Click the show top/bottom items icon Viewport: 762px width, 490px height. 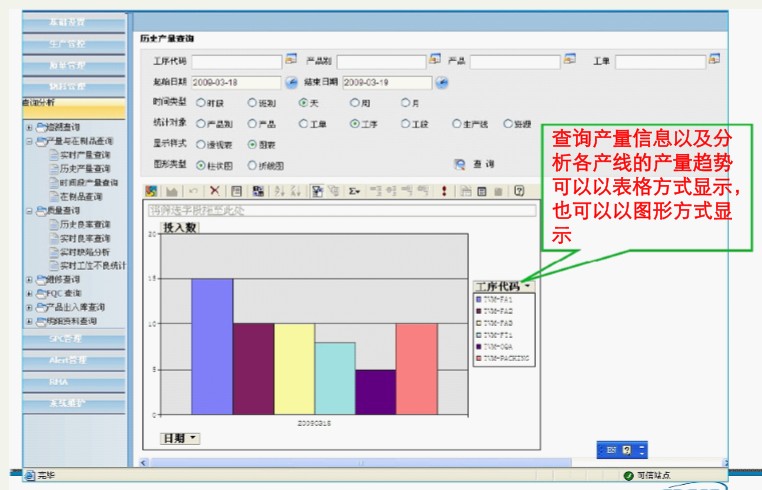[333, 191]
